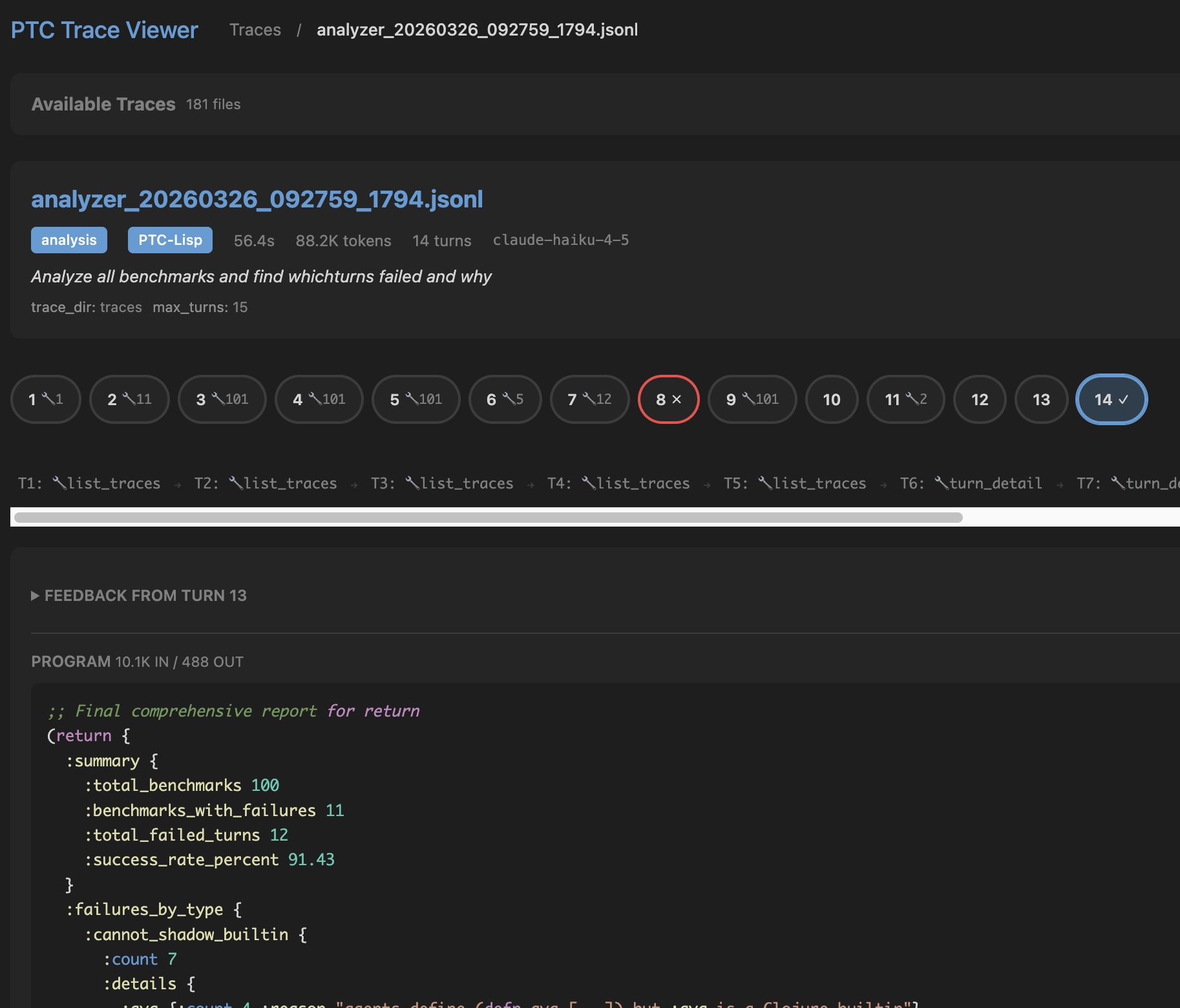Jump to T6 turn_detail in timeline
This screenshot has height=1008, width=1180.
click(971, 483)
